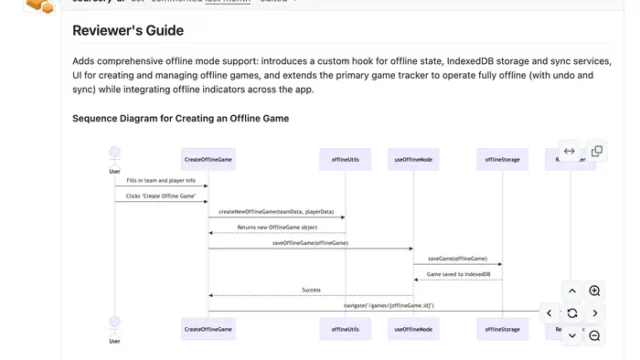Pan the diagram right
640x360 pixels.
(595, 313)
